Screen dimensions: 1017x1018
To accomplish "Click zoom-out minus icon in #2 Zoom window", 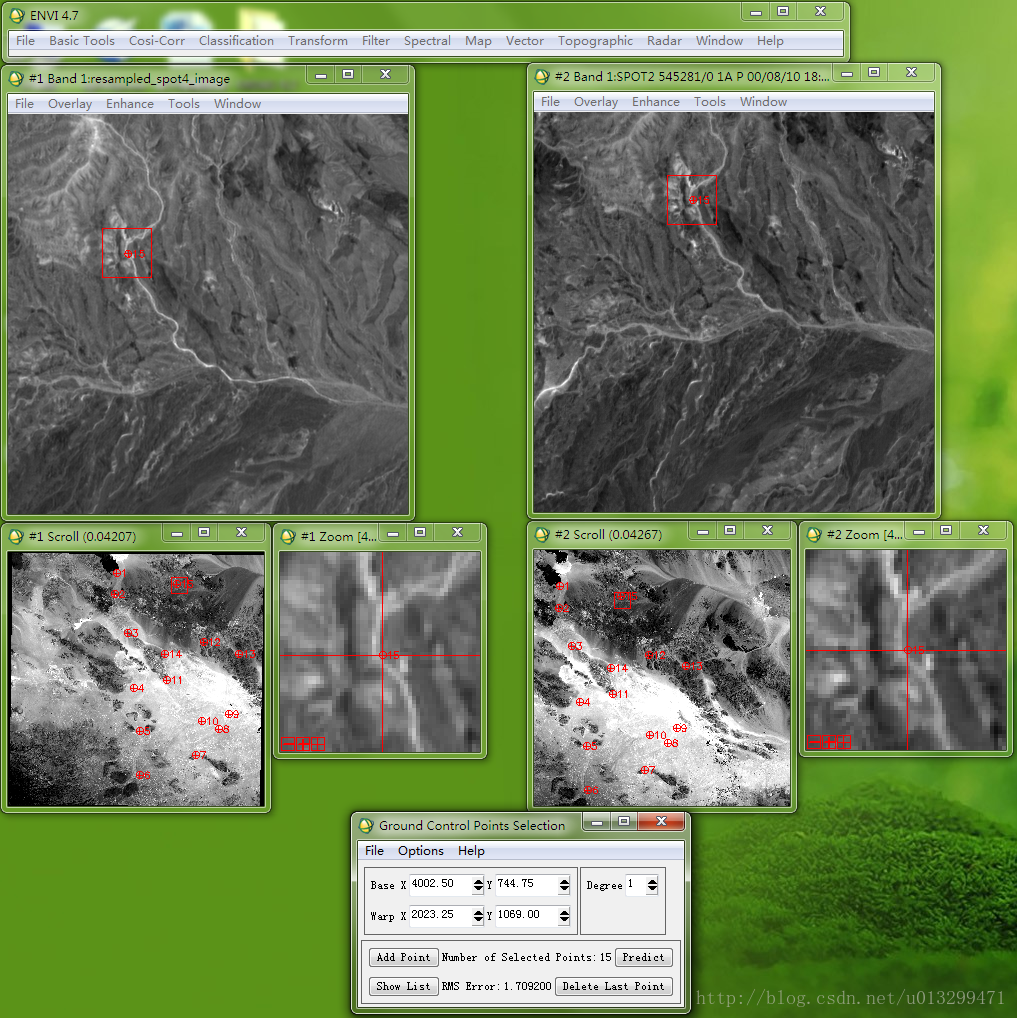I will [814, 741].
